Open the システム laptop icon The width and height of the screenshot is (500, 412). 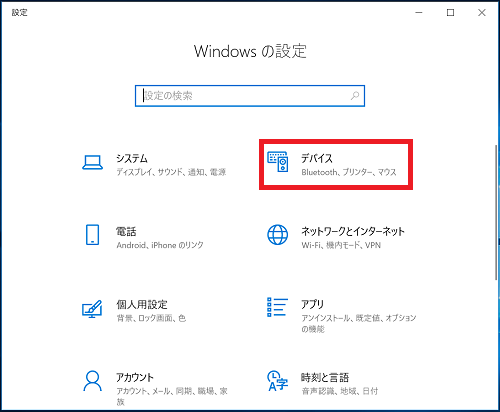coord(92,163)
